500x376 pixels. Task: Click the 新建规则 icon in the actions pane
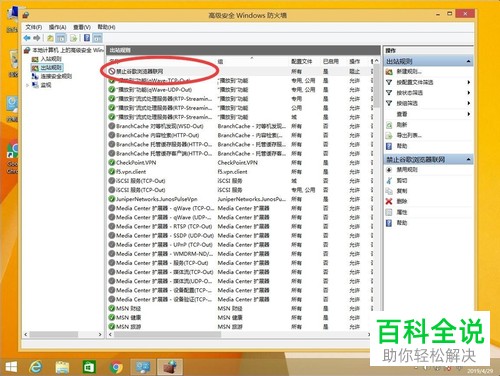[x=389, y=72]
